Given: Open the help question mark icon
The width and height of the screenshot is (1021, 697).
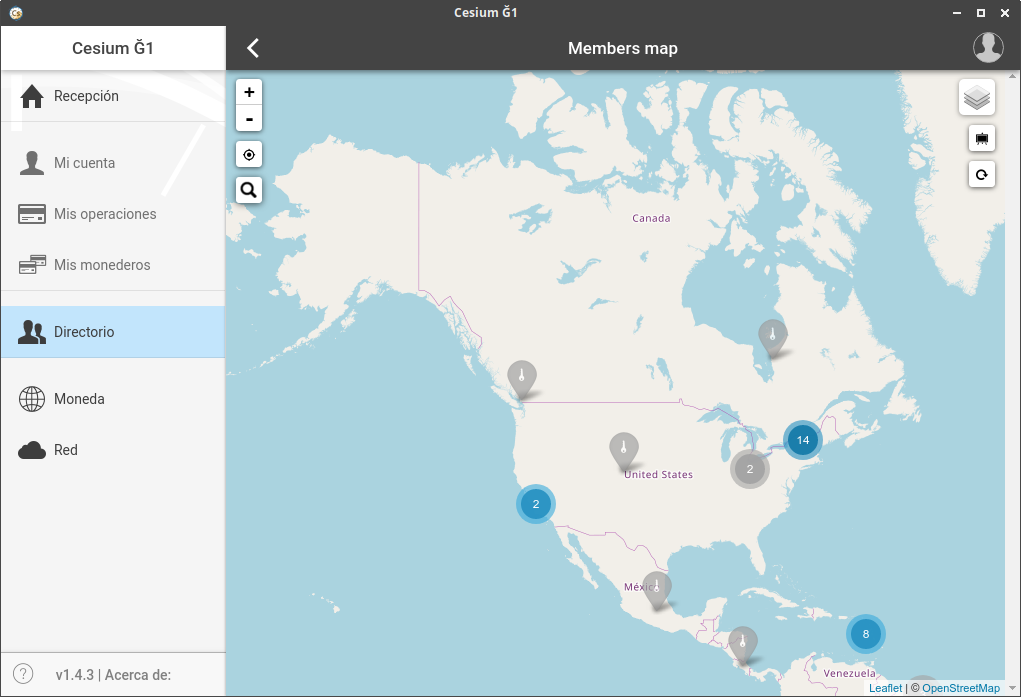Looking at the screenshot, I should click(23, 674).
